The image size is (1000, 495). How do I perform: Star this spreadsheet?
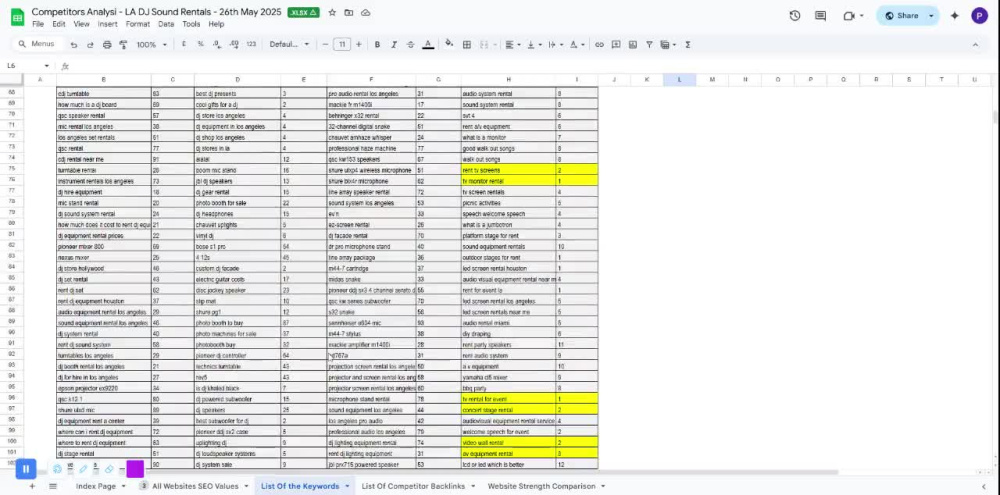[x=332, y=13]
